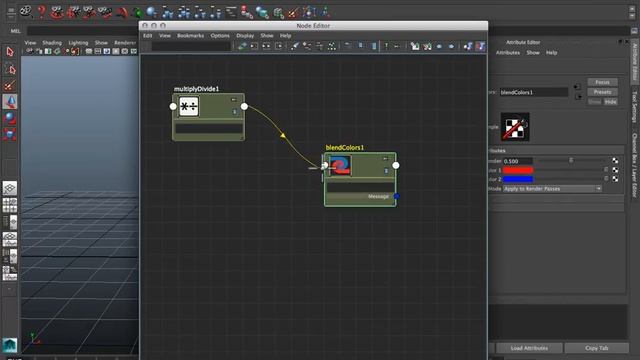Screen dimensions: 640x360
Task: Click the blue sphere shelf icon
Action: pyautogui.click(x=151, y=12)
